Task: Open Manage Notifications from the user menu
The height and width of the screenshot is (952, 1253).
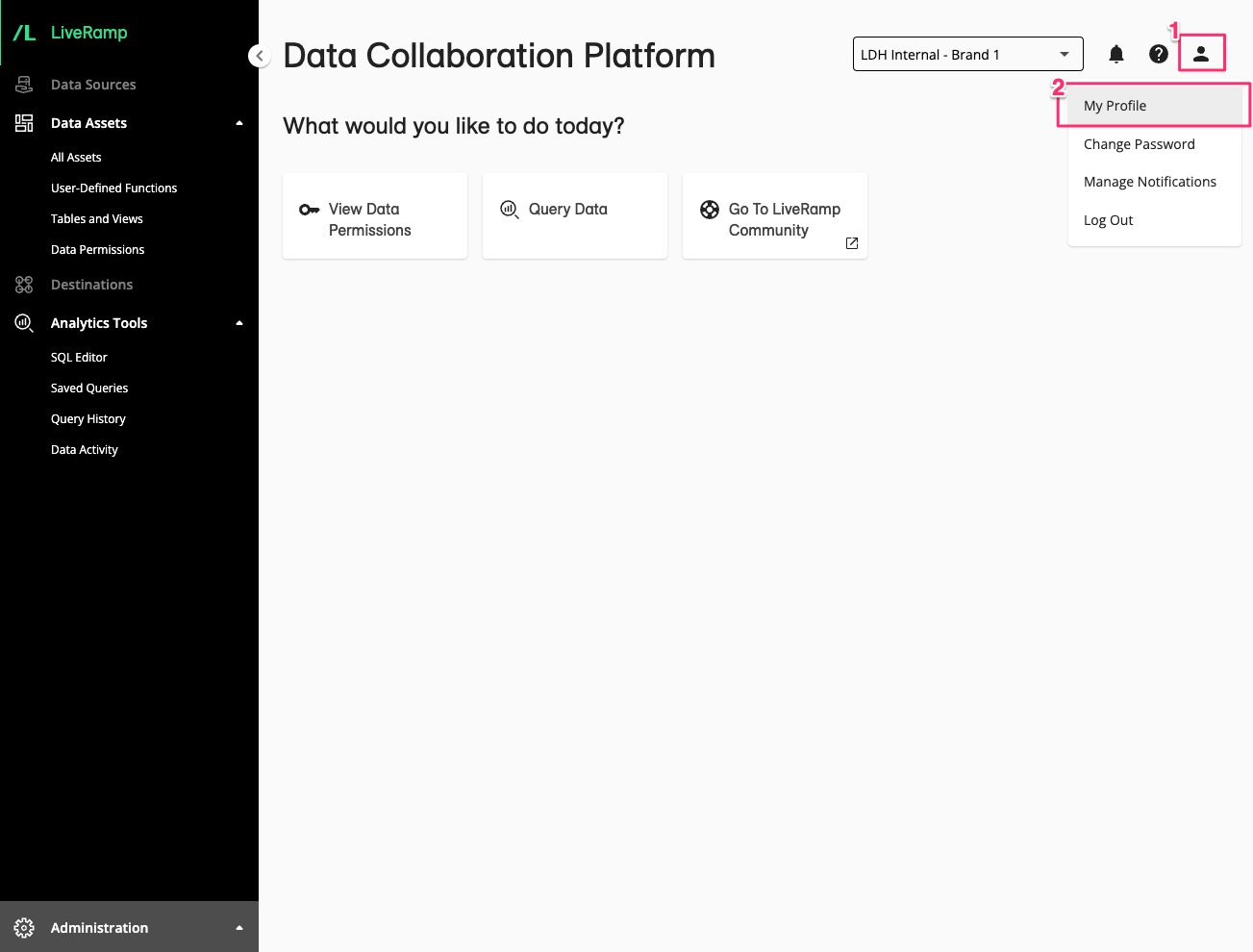Action: click(1155, 182)
